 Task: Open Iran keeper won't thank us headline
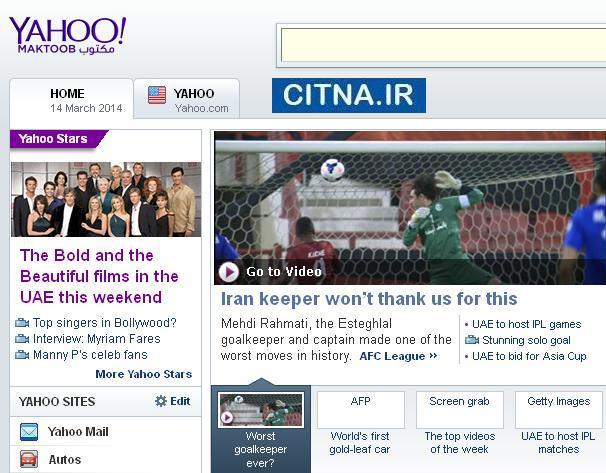(x=369, y=299)
